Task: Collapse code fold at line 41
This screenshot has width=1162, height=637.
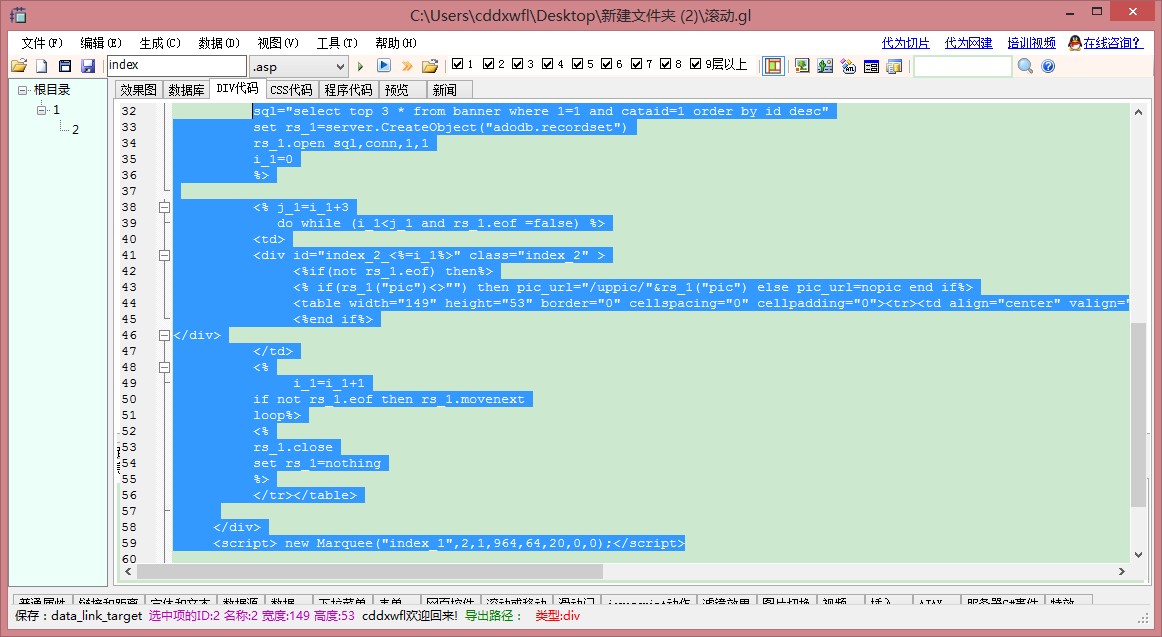Action: (165, 256)
